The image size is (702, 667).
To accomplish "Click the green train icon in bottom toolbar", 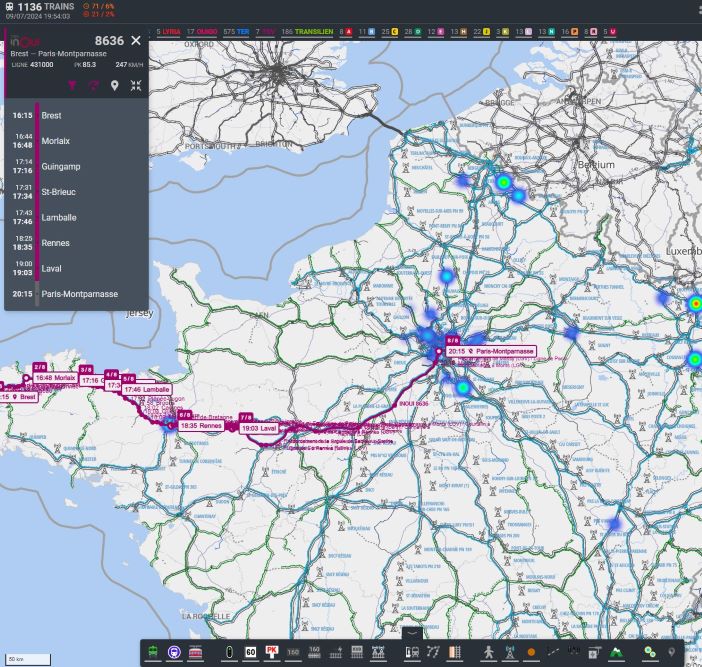I will click(x=153, y=652).
